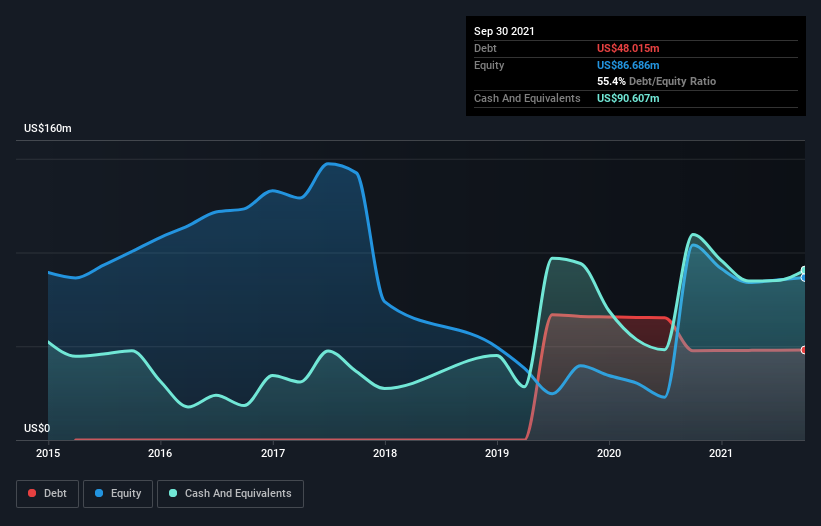Viewport: 821px width, 526px height.
Task: Click the Equity label in tooltip
Action: 489,65
